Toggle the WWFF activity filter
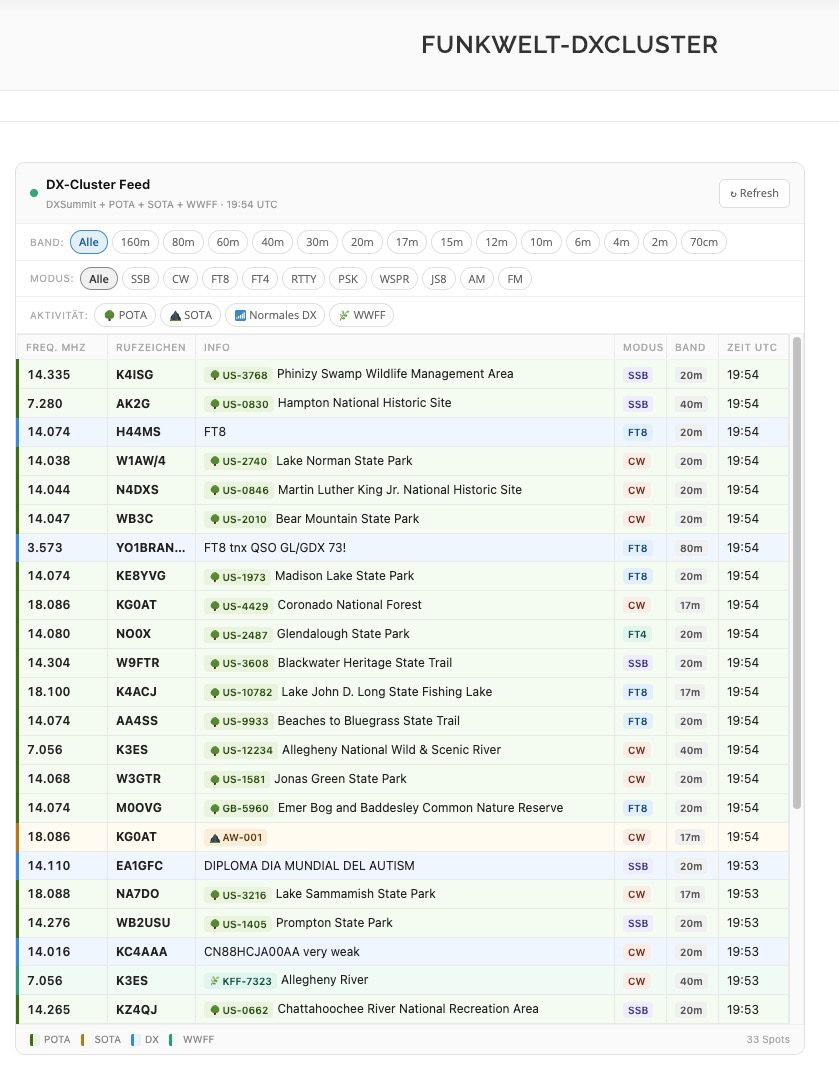The height and width of the screenshot is (1079, 839). click(x=361, y=315)
